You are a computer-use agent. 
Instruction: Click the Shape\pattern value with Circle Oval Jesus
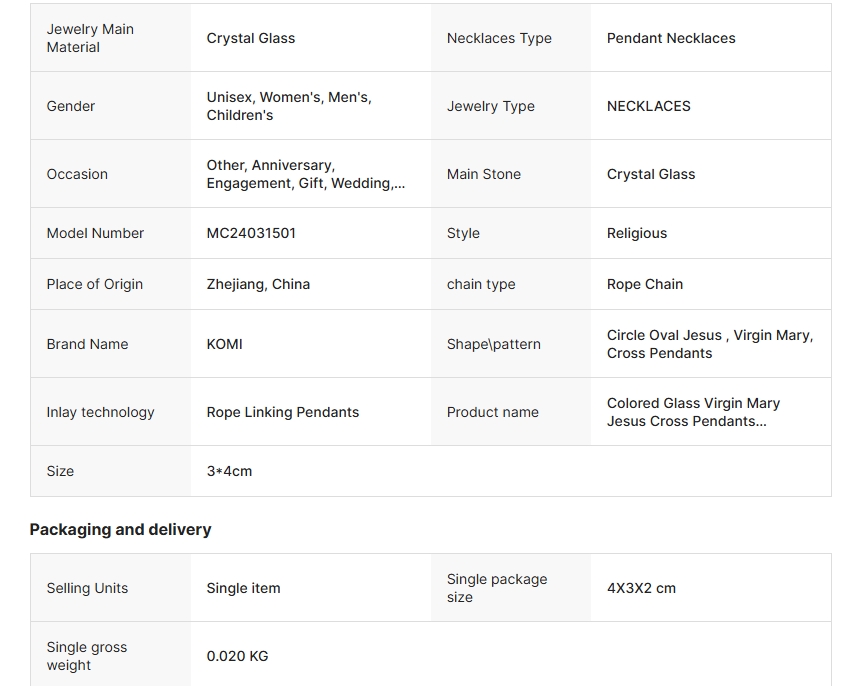[x=709, y=344]
